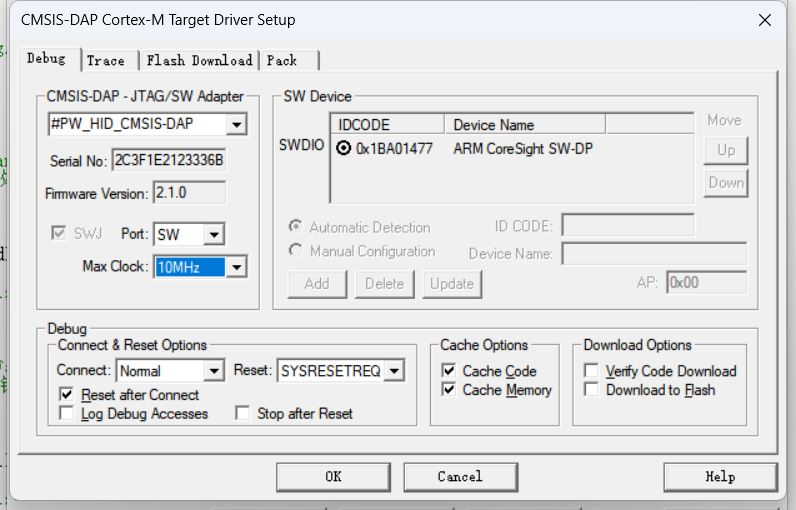Click the Move Down button

[x=725, y=183]
